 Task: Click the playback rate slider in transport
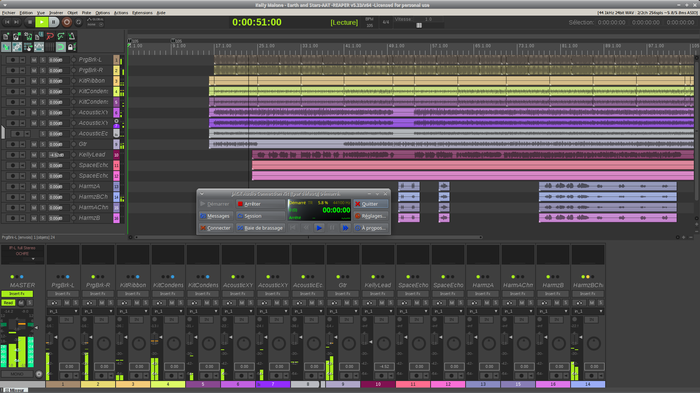(419, 25)
